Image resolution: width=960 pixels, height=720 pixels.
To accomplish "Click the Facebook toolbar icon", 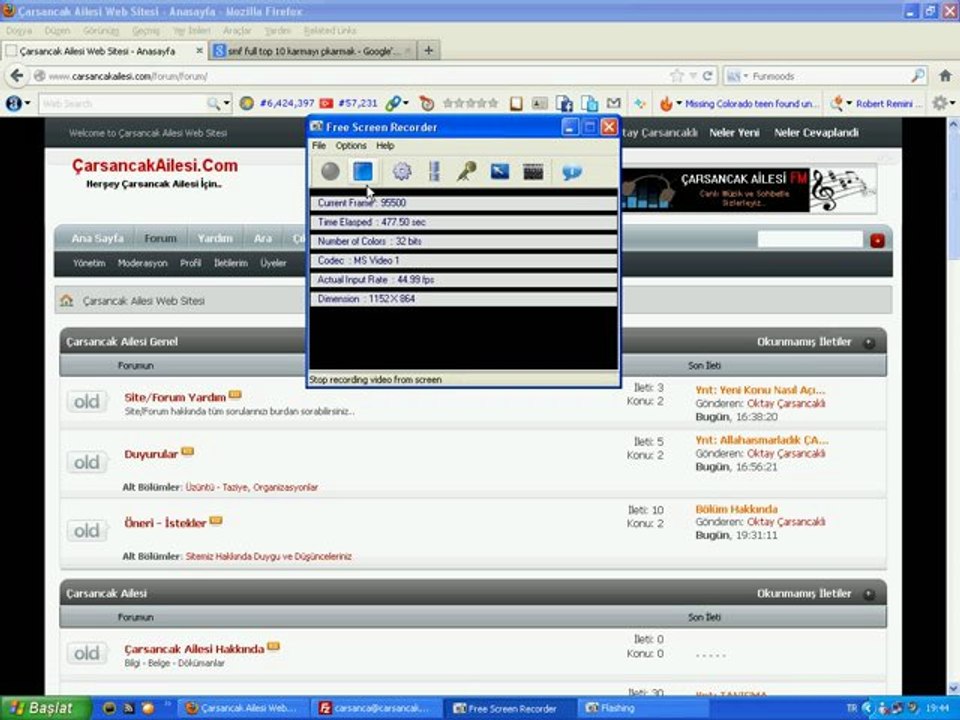I will click(564, 103).
